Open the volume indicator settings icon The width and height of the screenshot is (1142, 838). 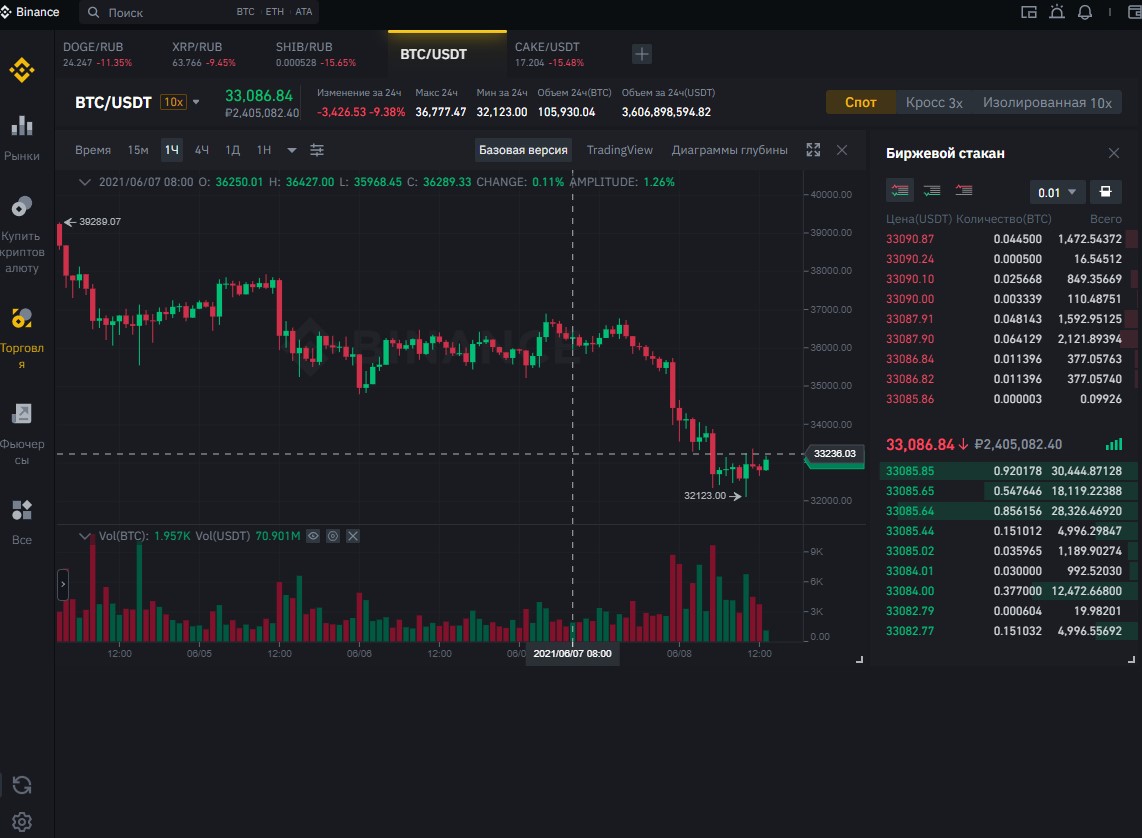333,536
